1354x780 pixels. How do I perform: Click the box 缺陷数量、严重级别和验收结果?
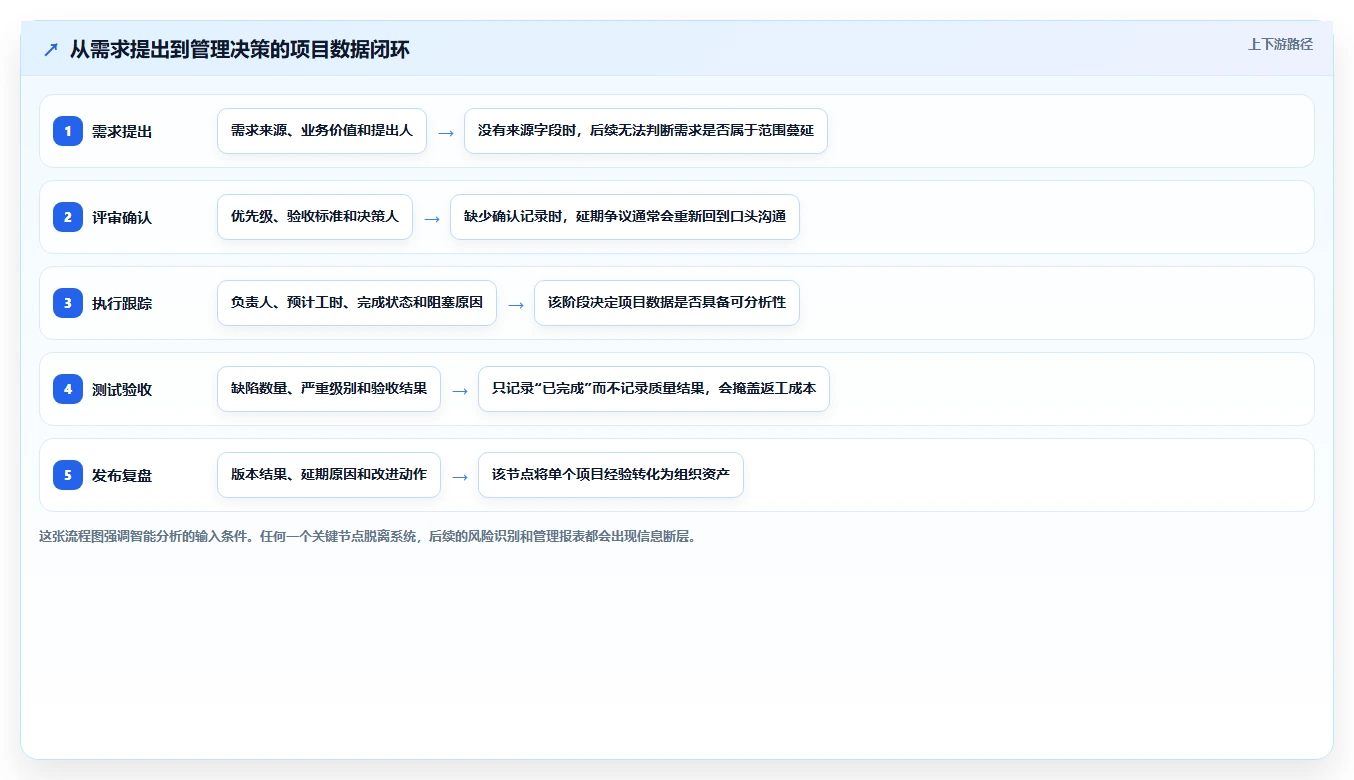coord(329,389)
